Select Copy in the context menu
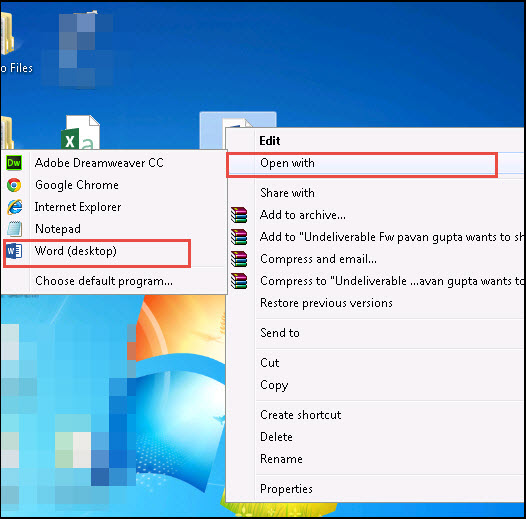Viewport: 526px width, 519px height. click(x=375, y=385)
